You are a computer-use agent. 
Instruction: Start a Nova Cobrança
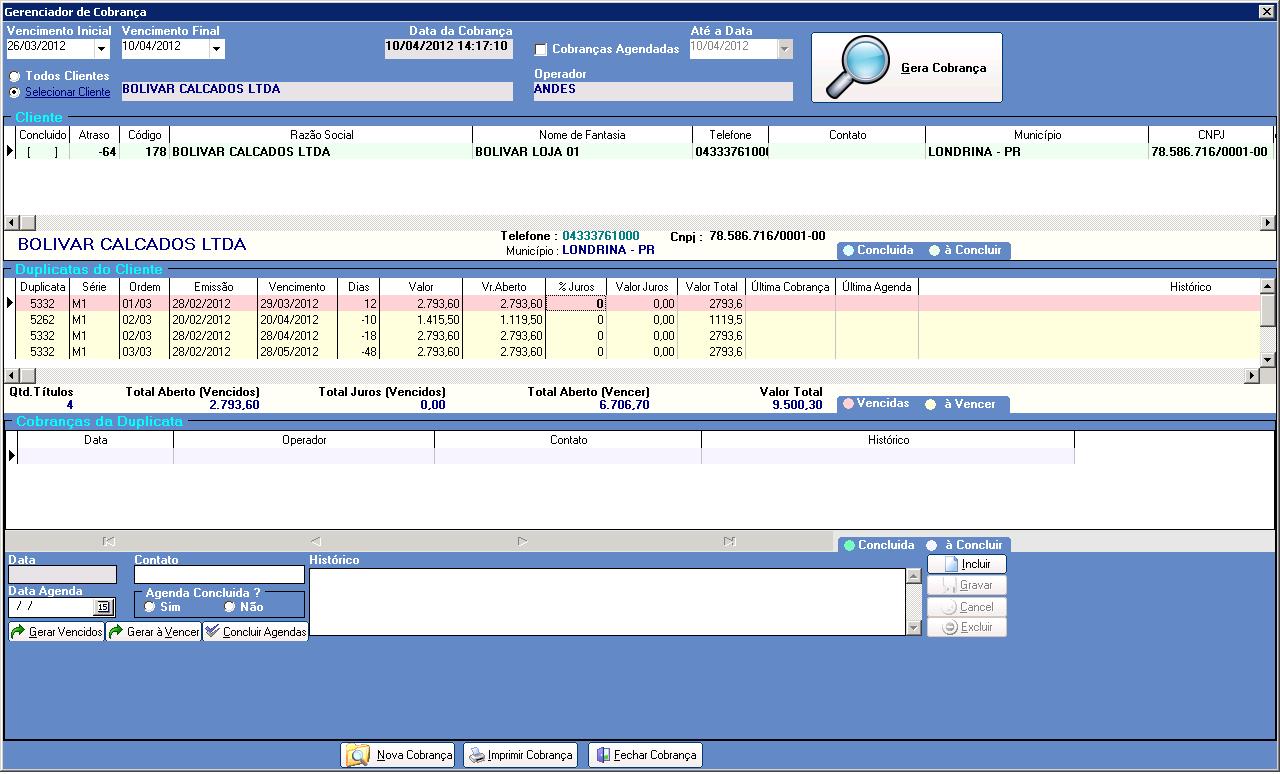398,755
